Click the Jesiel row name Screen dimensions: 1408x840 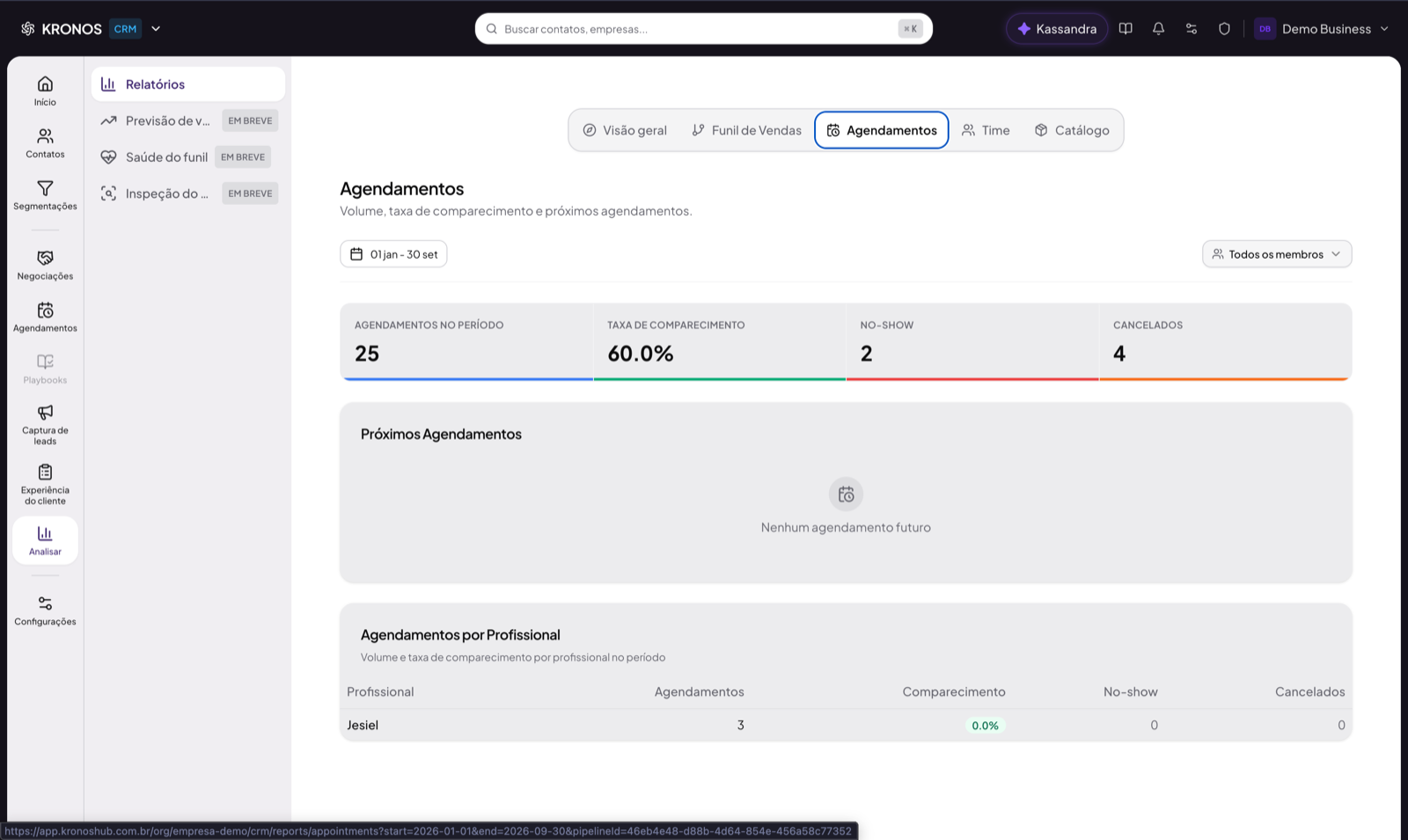(x=363, y=725)
